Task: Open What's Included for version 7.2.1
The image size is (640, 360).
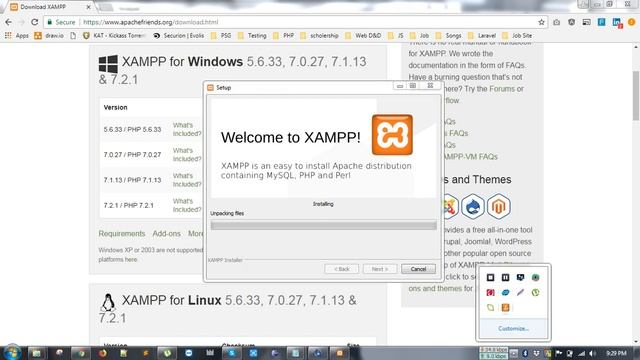Action: point(187,205)
